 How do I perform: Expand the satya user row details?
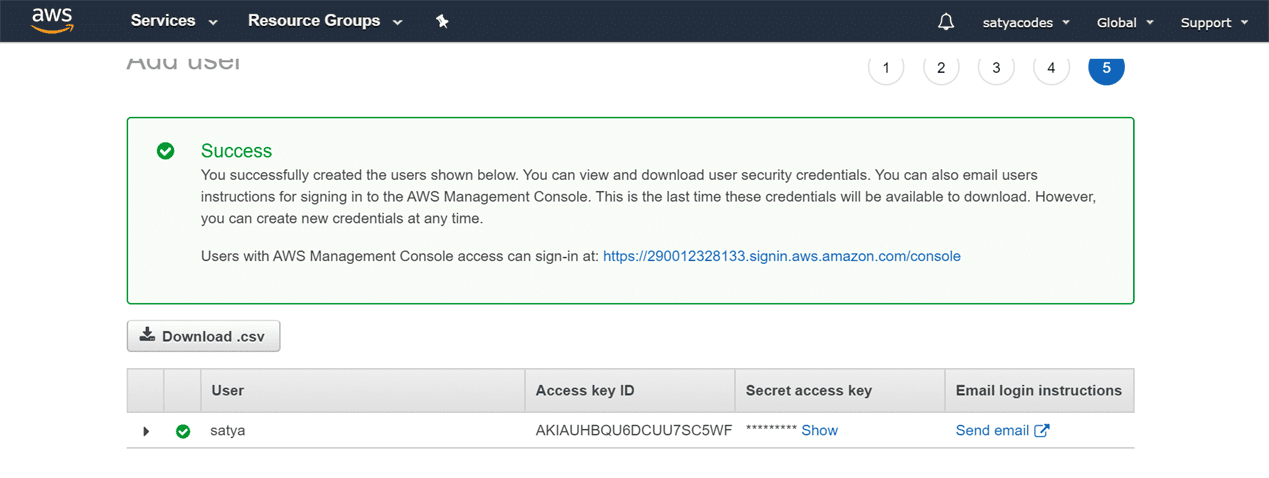[x=146, y=431]
